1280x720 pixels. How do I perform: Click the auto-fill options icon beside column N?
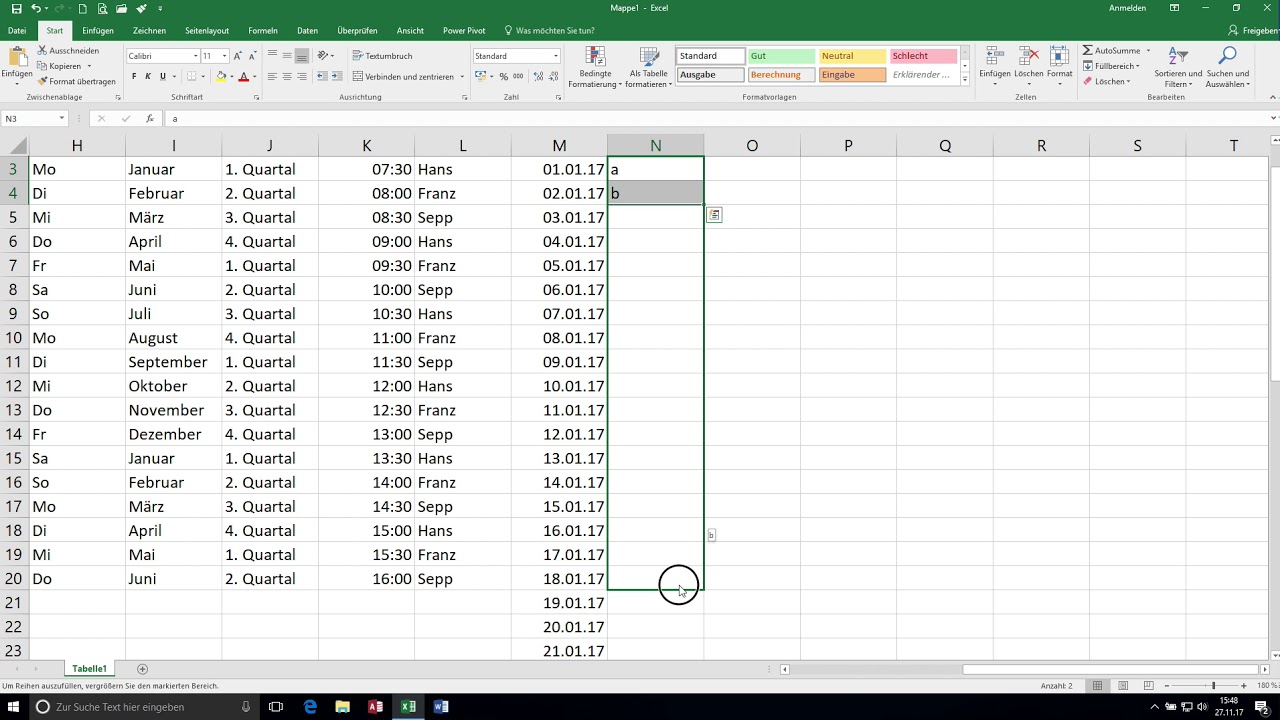tap(714, 215)
